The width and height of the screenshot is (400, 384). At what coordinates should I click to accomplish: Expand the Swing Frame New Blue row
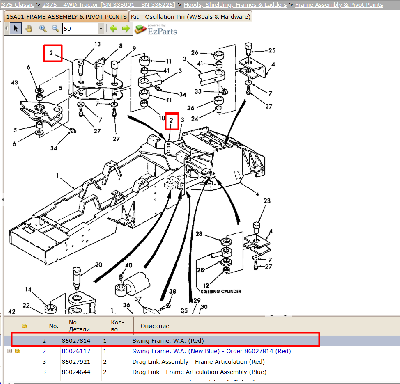click(x=9, y=351)
